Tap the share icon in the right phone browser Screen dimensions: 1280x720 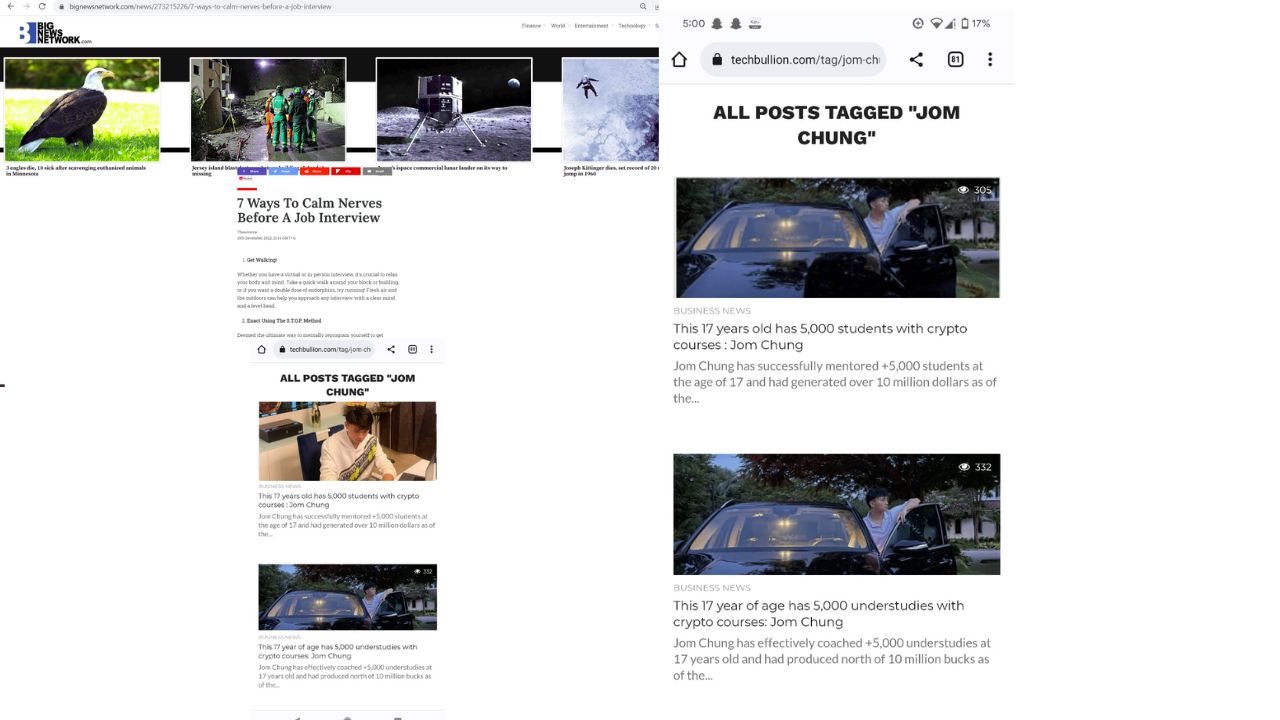[916, 60]
